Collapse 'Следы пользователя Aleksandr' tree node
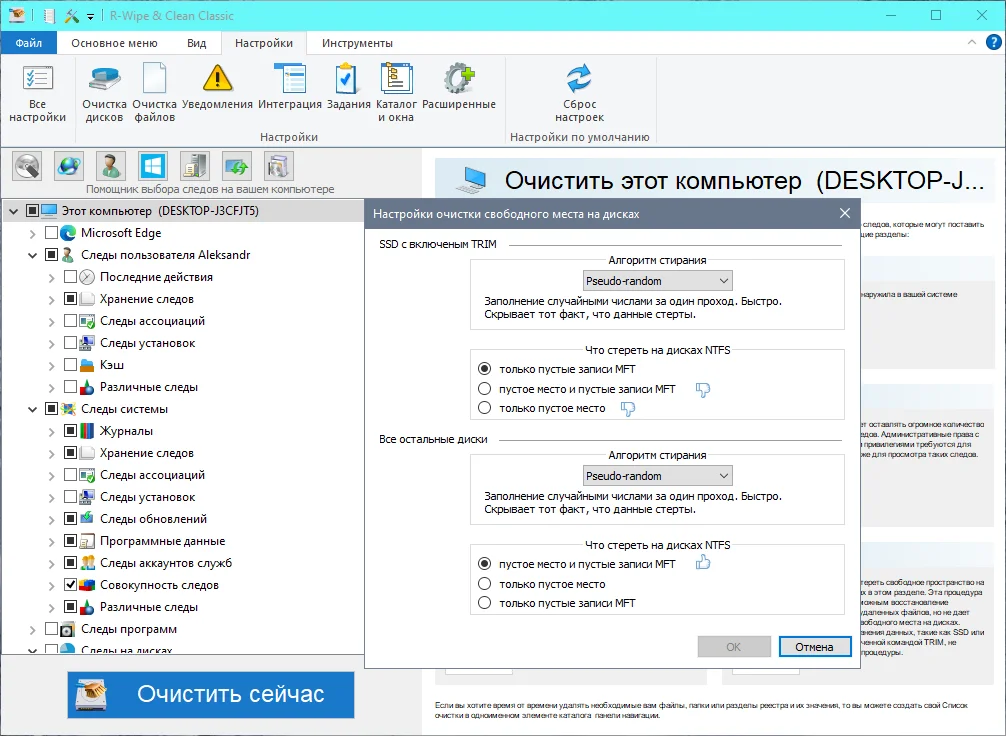 click(32, 255)
